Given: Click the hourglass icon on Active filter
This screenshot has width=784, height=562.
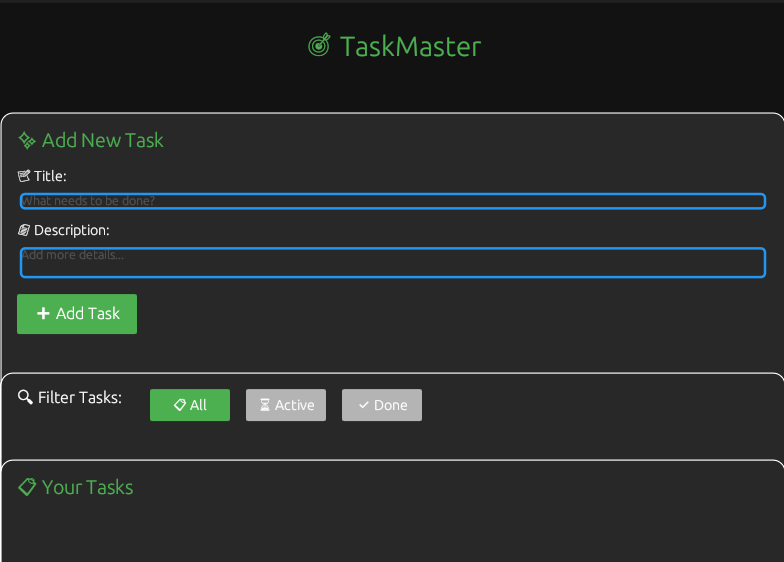Looking at the screenshot, I should pyautogui.click(x=264, y=405).
